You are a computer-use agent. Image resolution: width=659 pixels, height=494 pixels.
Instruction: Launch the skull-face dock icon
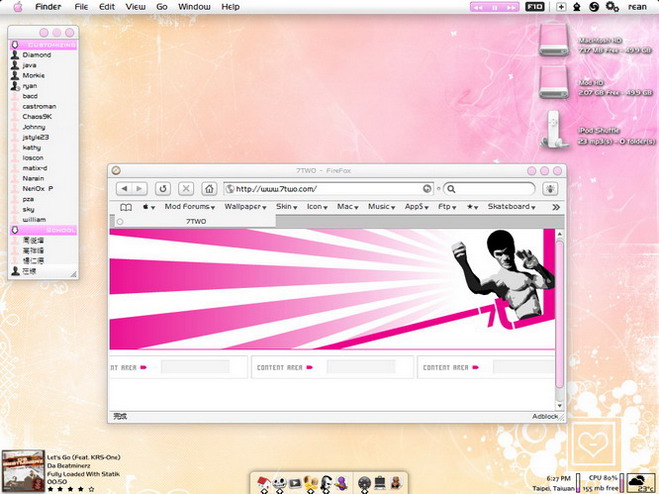(279, 483)
